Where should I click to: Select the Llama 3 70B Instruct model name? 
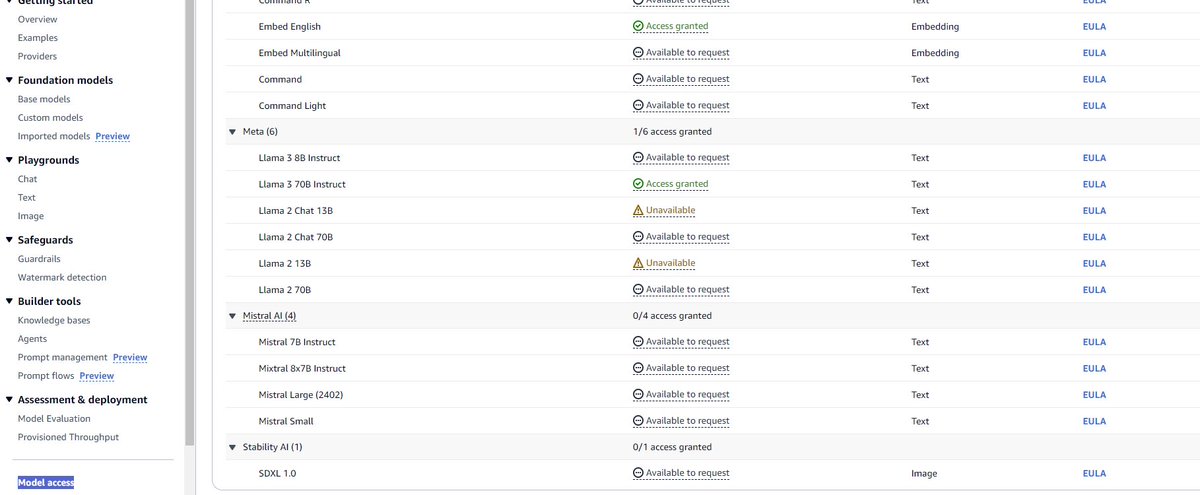click(x=302, y=184)
